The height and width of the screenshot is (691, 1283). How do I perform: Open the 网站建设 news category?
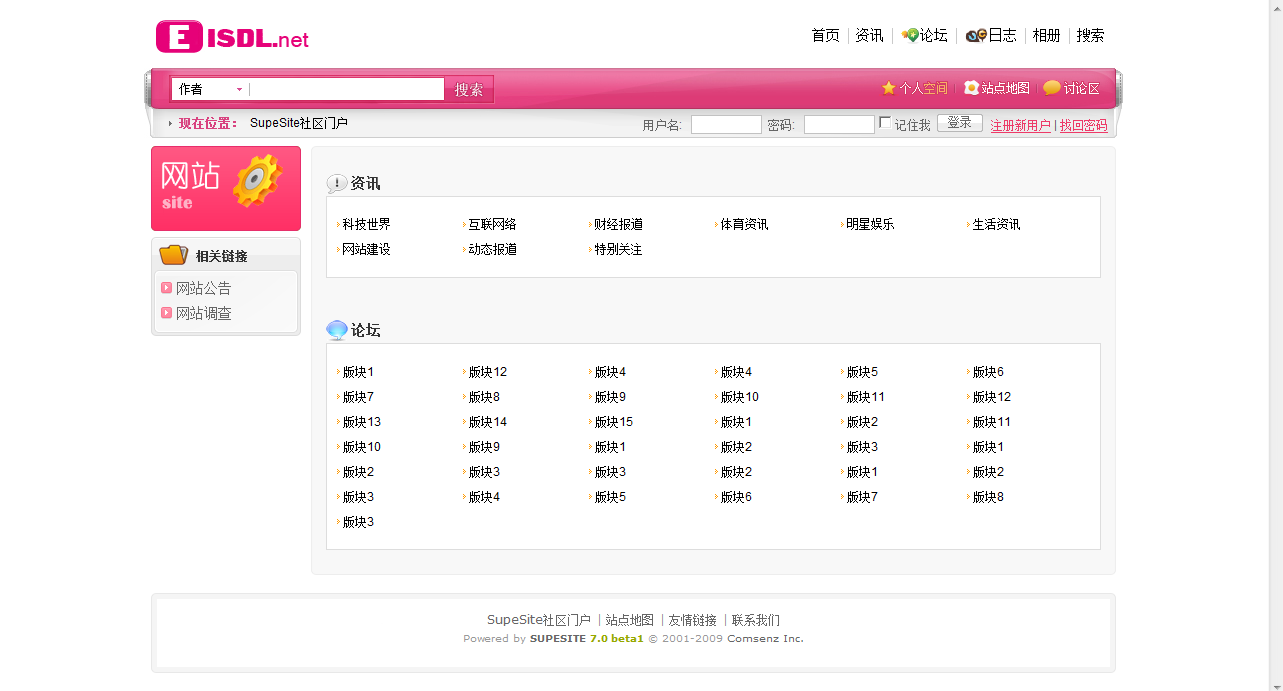click(366, 249)
